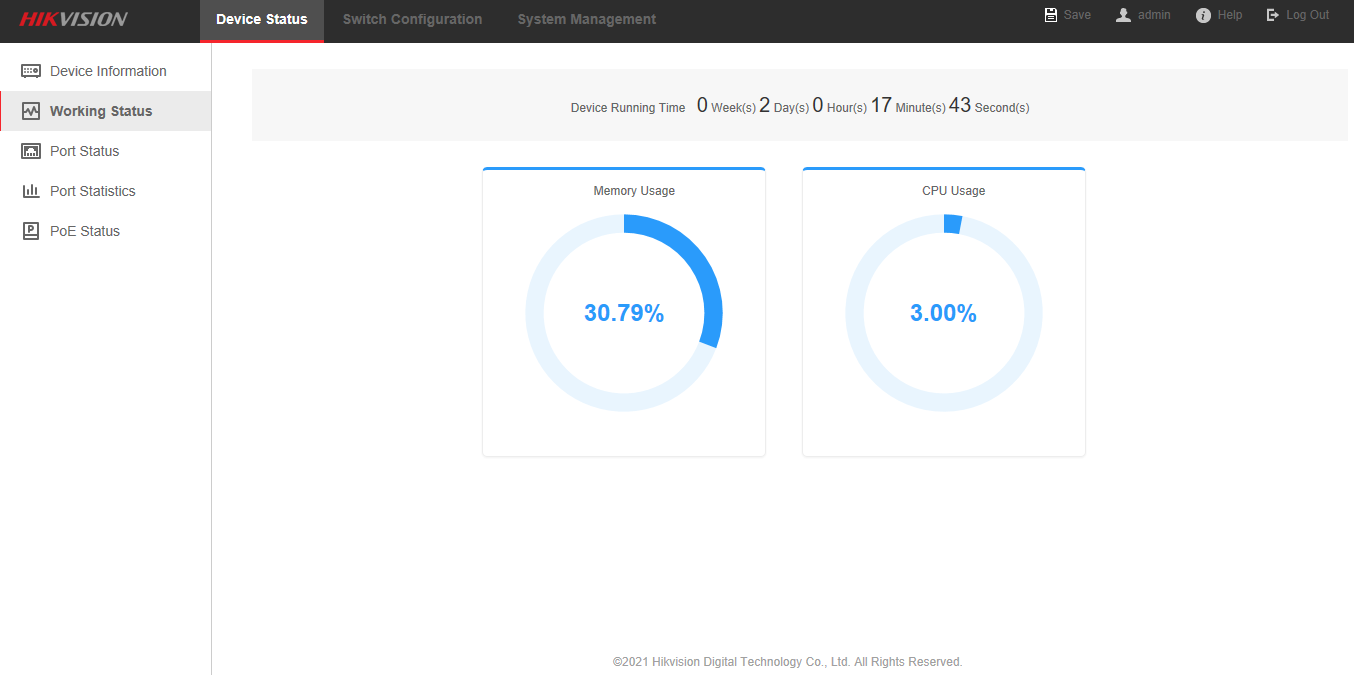Click the Device Running Time banner
This screenshot has height=675, width=1354.
[x=799, y=106]
